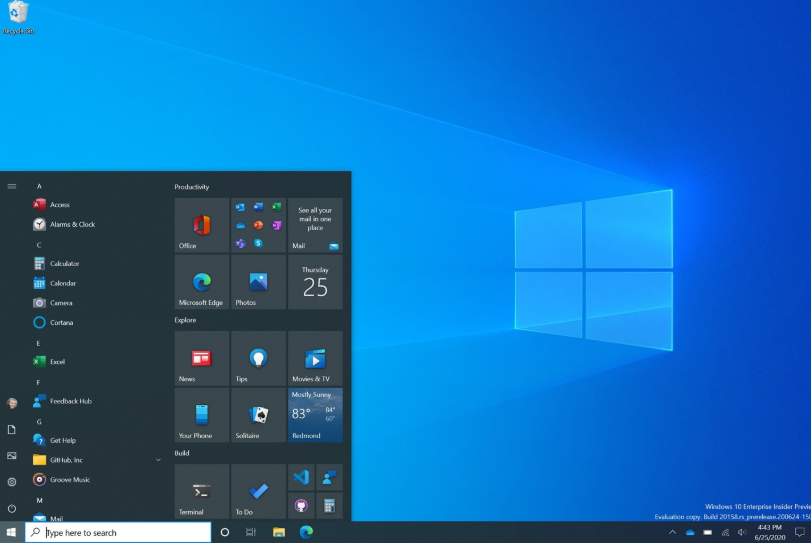Launch the Movies & TV tile
Image resolution: width=811 pixels, height=543 pixels.
315,358
